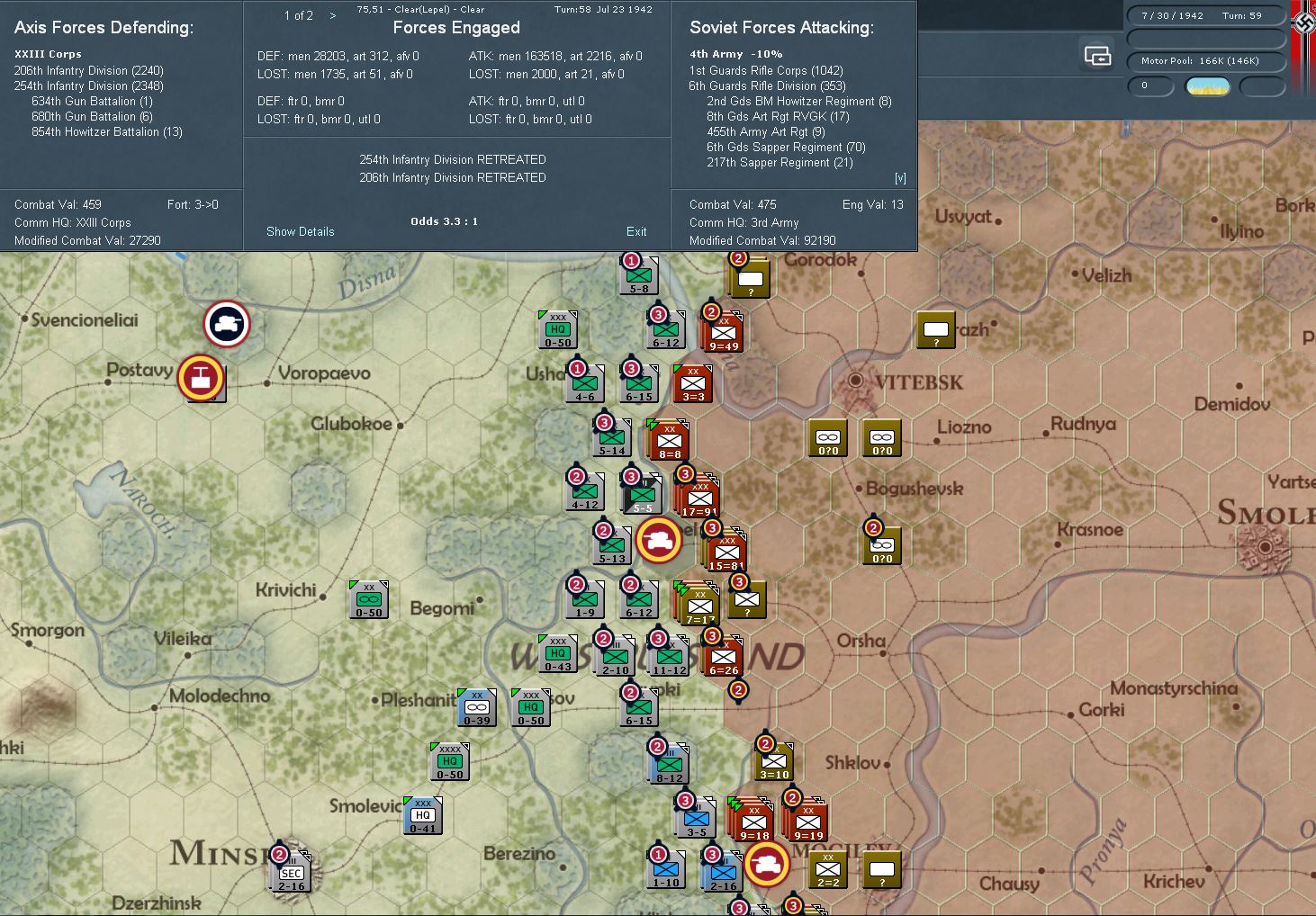1316x916 pixels.
Task: Click the small pill field showing 0
Action: [x=1150, y=86]
